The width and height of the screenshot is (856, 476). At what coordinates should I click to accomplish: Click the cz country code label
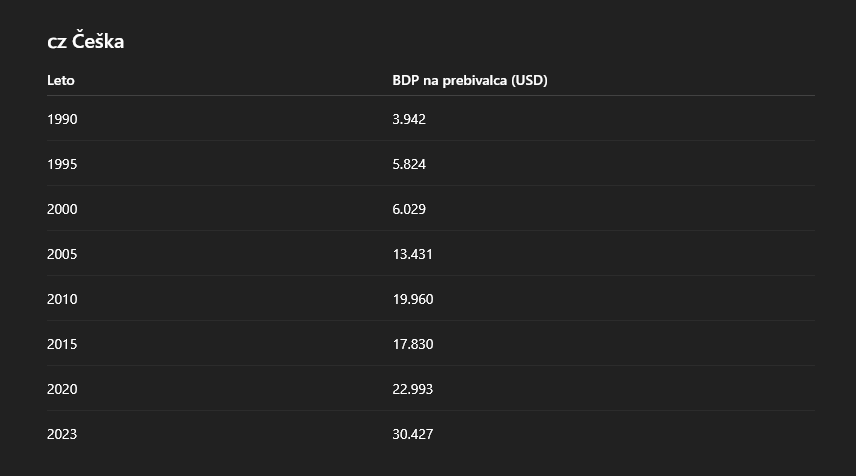pyautogui.click(x=57, y=43)
